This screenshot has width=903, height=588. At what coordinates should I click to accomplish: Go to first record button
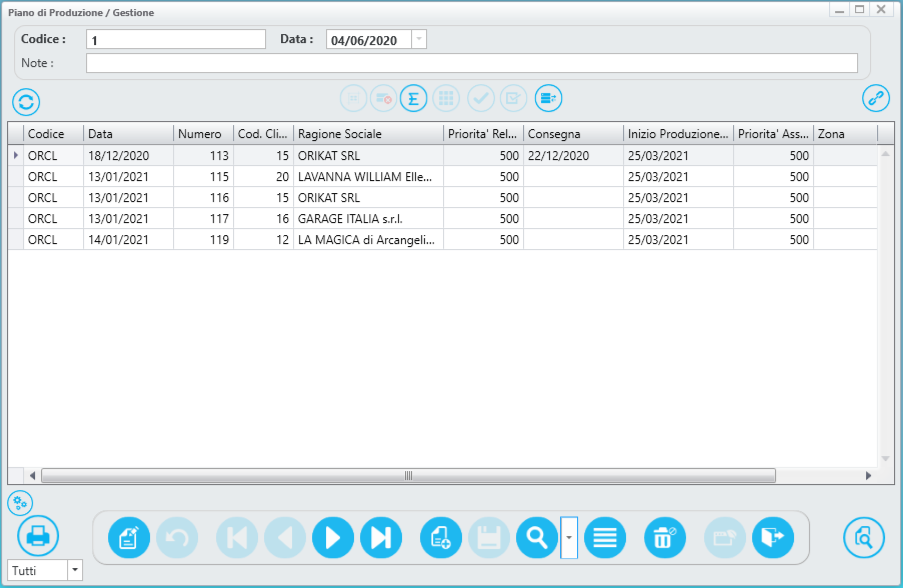click(237, 538)
